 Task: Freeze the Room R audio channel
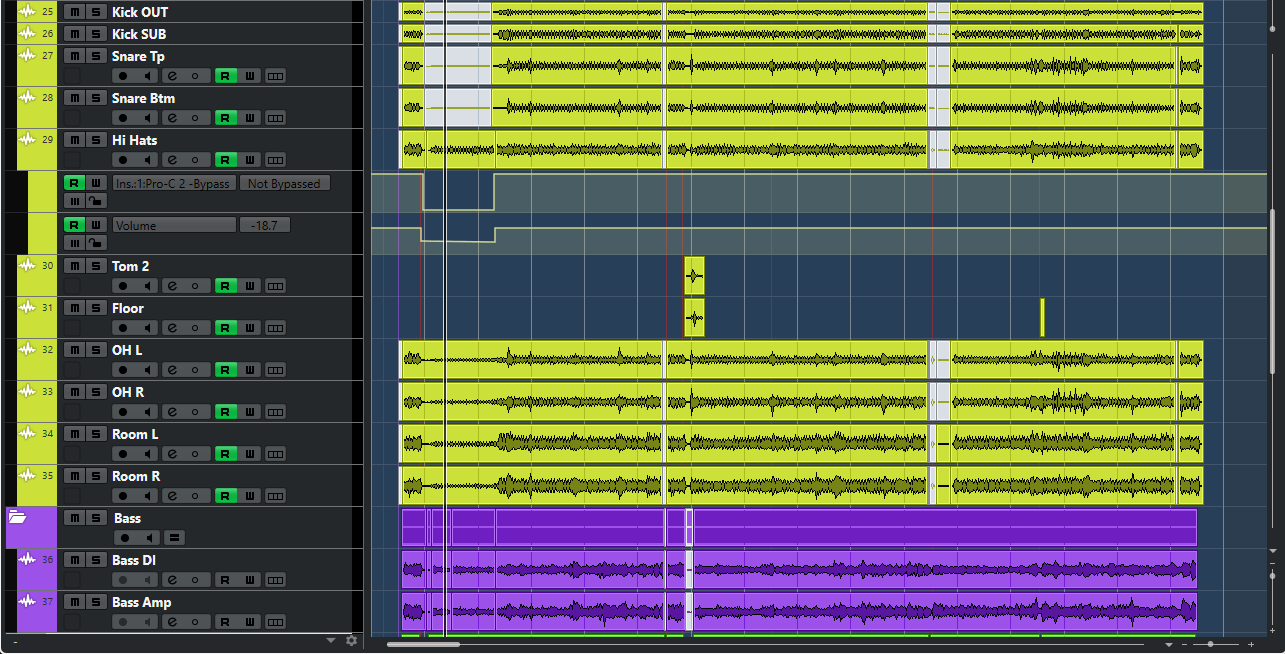pyautogui.click(x=196, y=496)
